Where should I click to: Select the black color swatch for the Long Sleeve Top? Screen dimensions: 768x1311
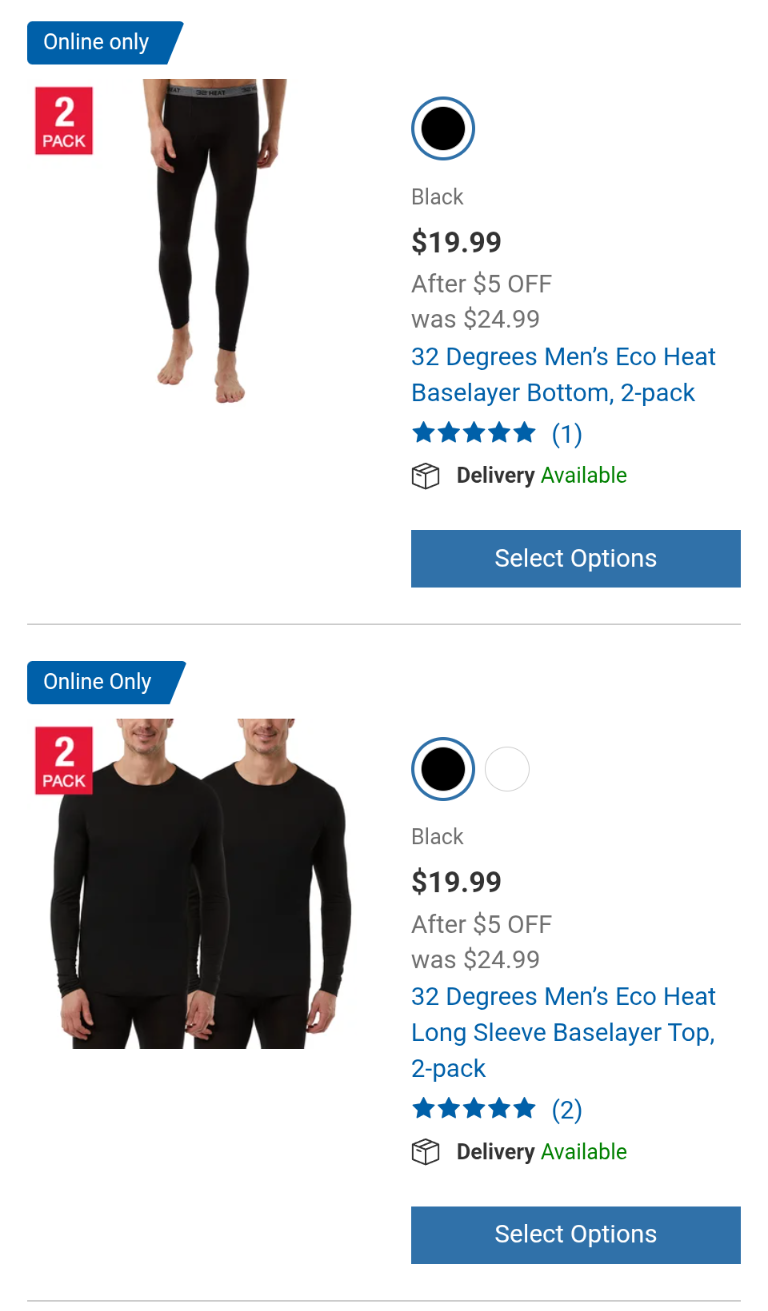[443, 769]
